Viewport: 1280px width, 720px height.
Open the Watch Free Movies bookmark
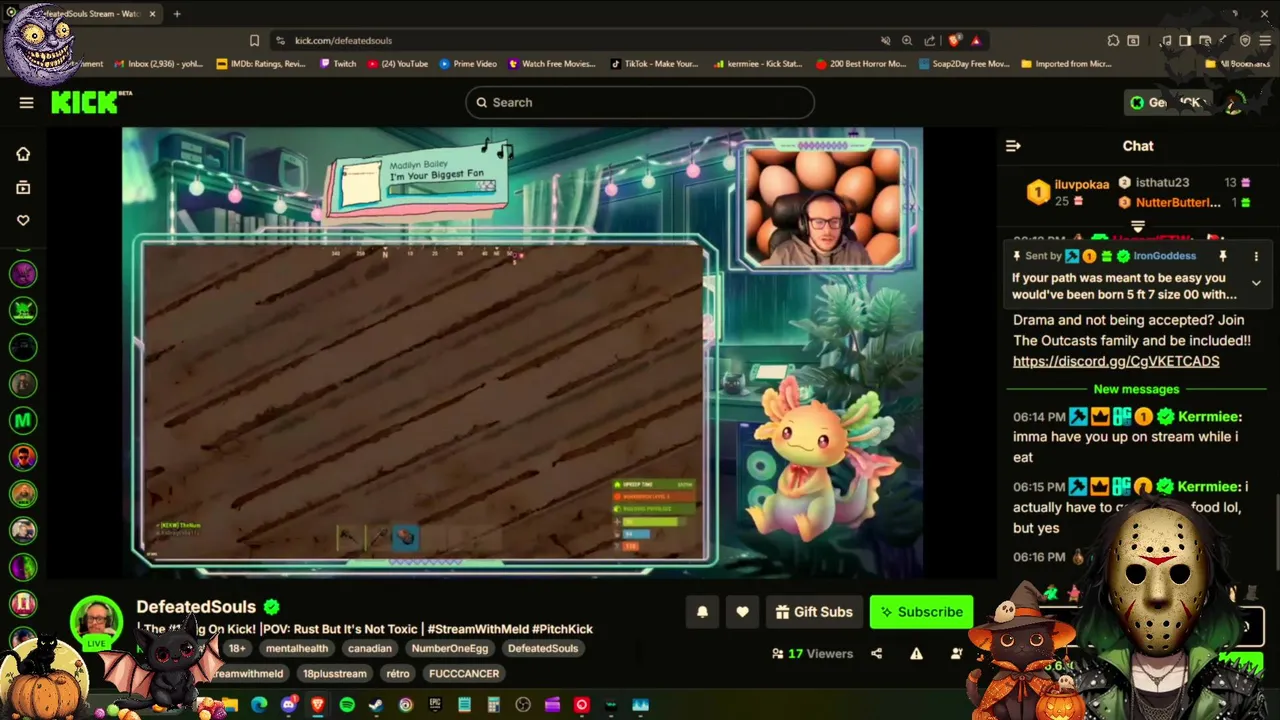[x=552, y=64]
